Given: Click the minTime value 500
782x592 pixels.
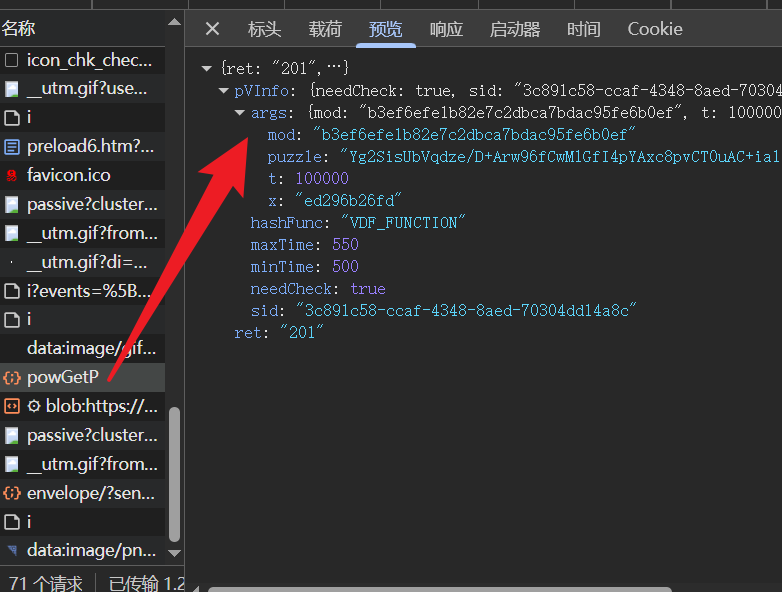Looking at the screenshot, I should click(x=345, y=266).
